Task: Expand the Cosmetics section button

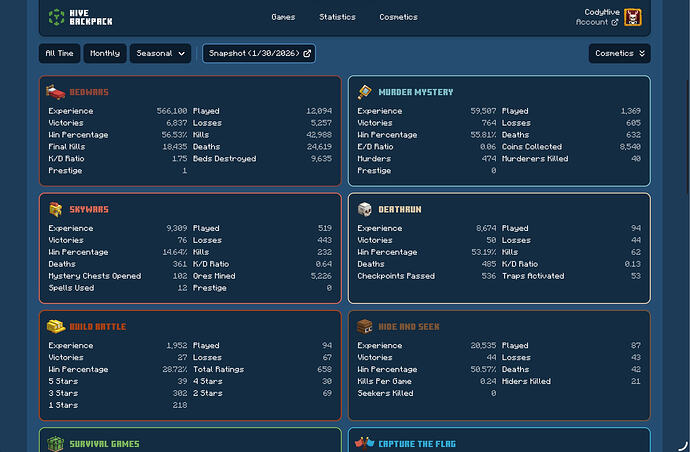Action: [x=619, y=53]
